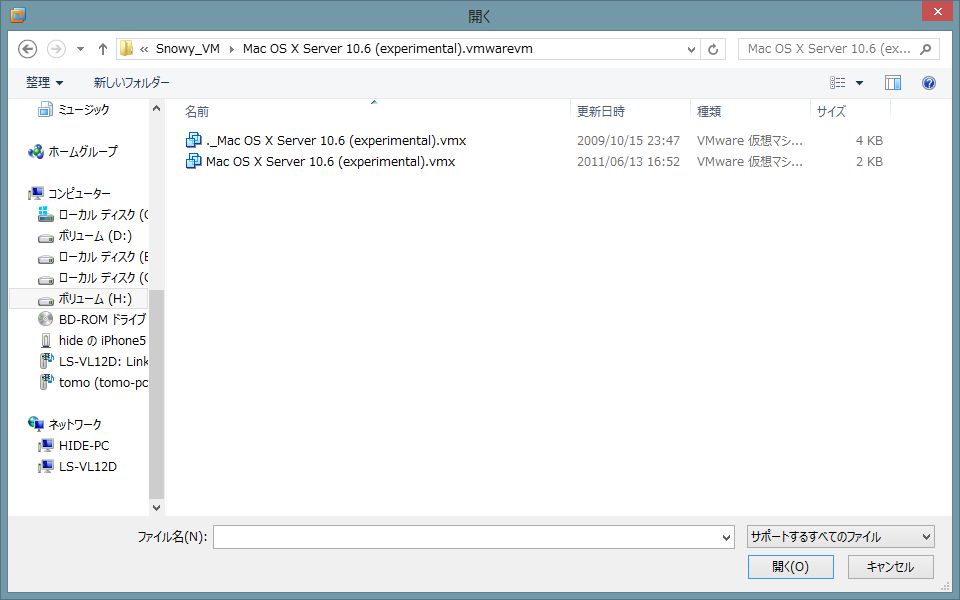Select ミュージック in navigation pane
The image size is (960, 600).
click(83, 109)
